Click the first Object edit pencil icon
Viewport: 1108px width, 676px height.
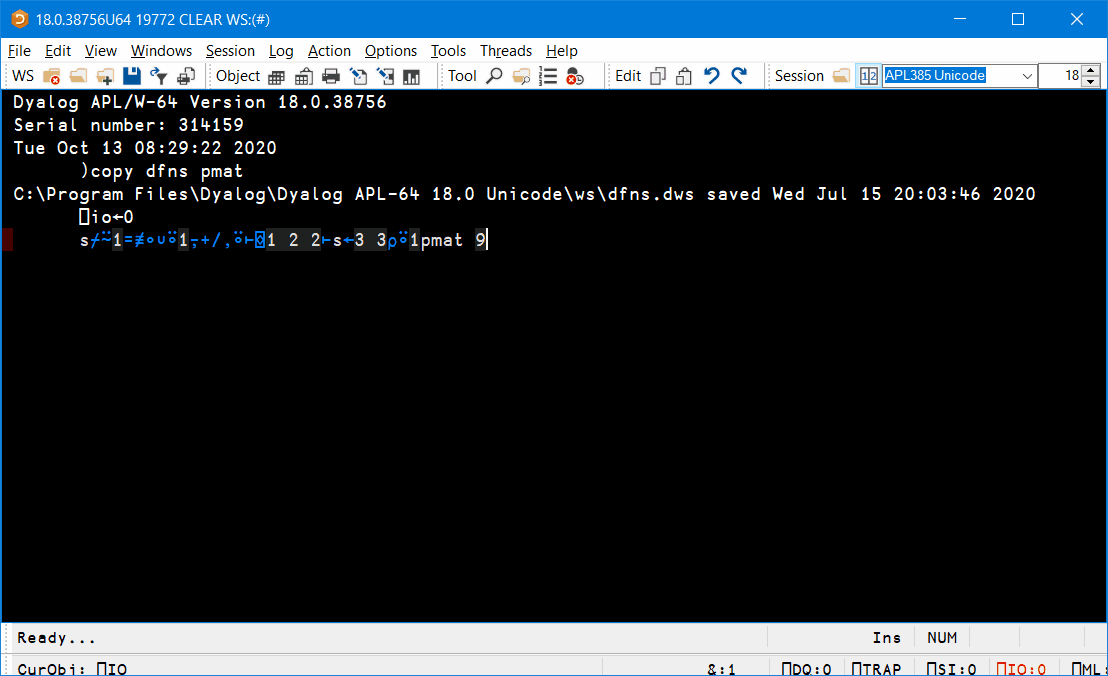[x=358, y=76]
